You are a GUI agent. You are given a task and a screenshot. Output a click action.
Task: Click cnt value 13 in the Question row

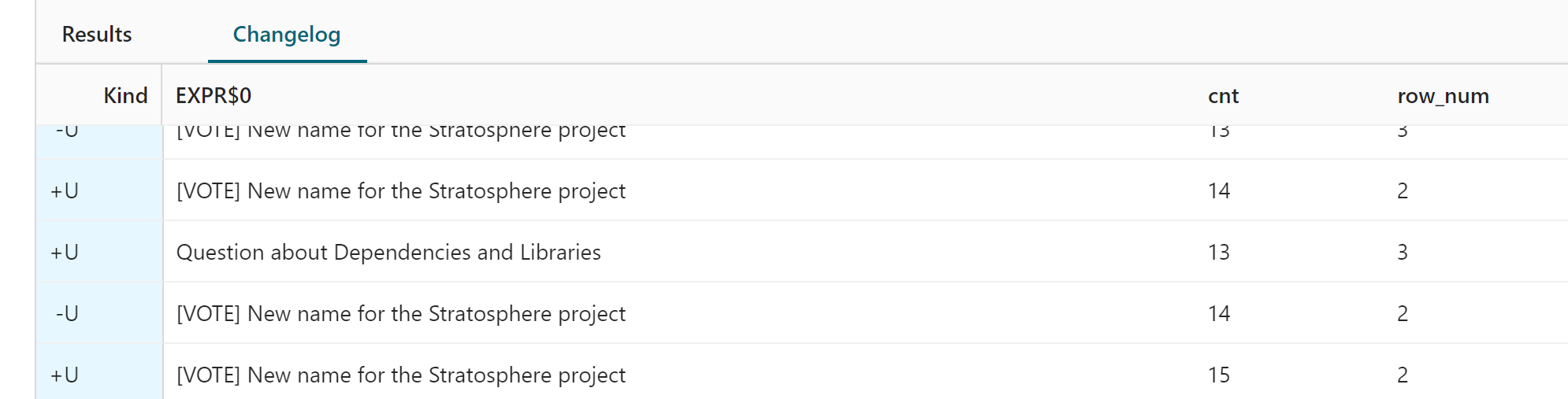click(x=1219, y=252)
